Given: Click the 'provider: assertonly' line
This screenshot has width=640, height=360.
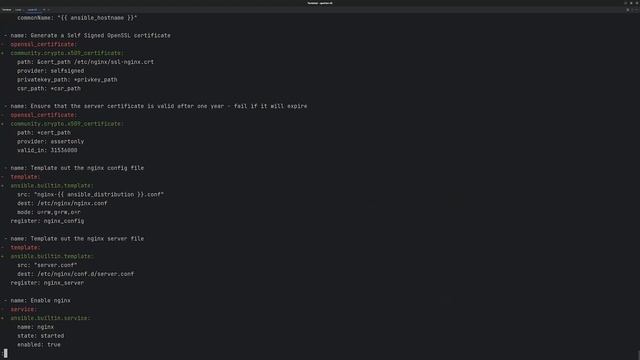Looking at the screenshot, I should (50, 142).
